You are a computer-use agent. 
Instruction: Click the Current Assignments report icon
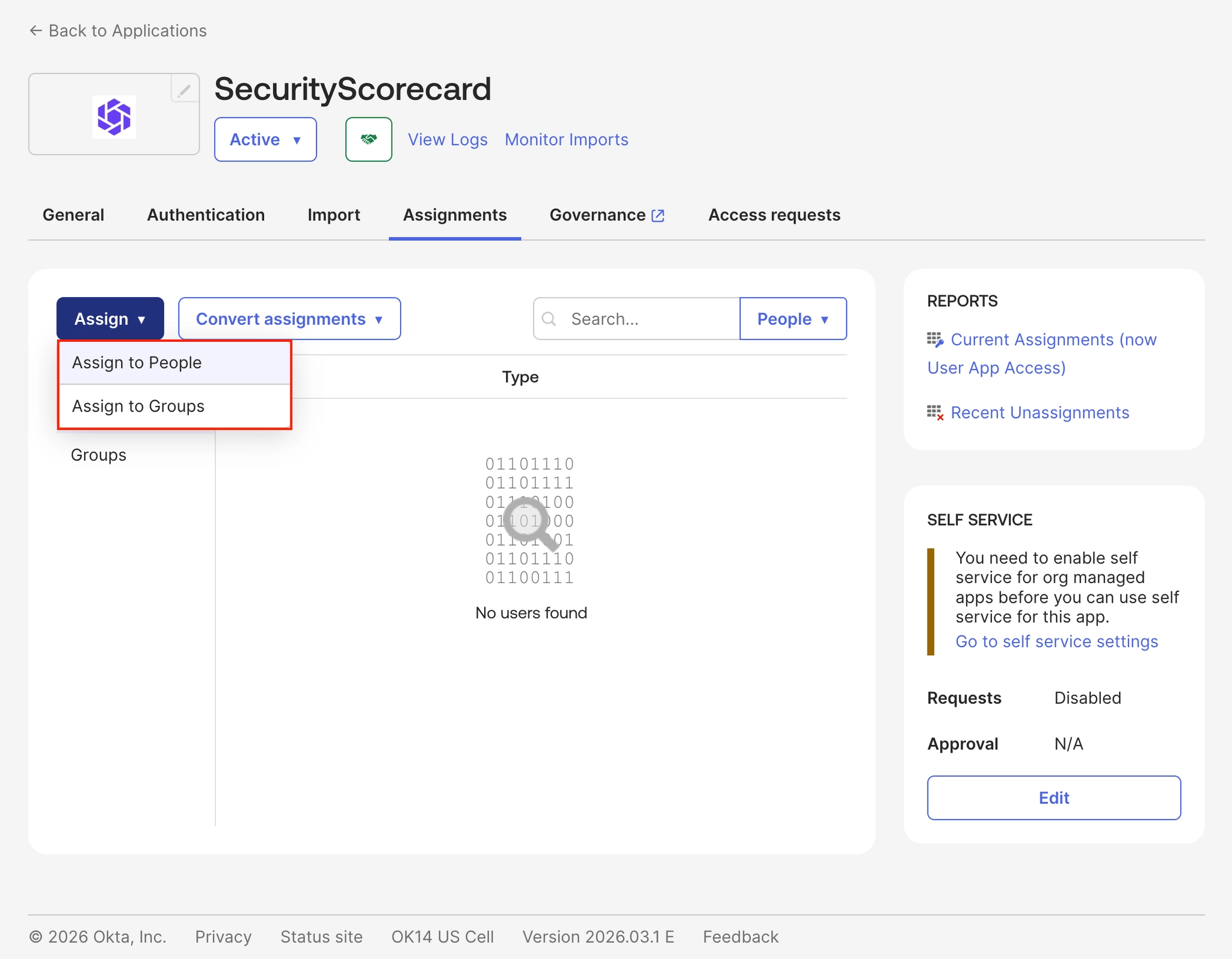(x=935, y=340)
